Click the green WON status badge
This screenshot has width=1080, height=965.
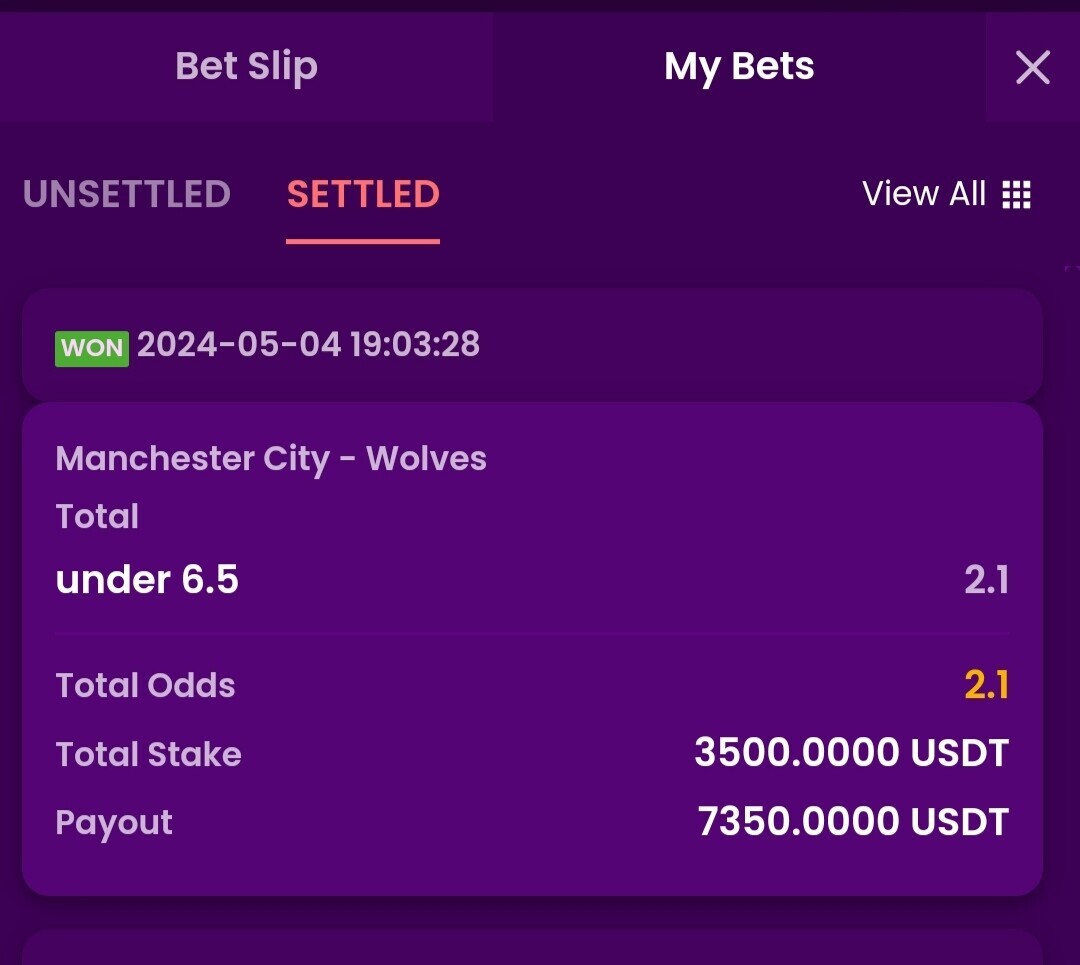coord(92,348)
